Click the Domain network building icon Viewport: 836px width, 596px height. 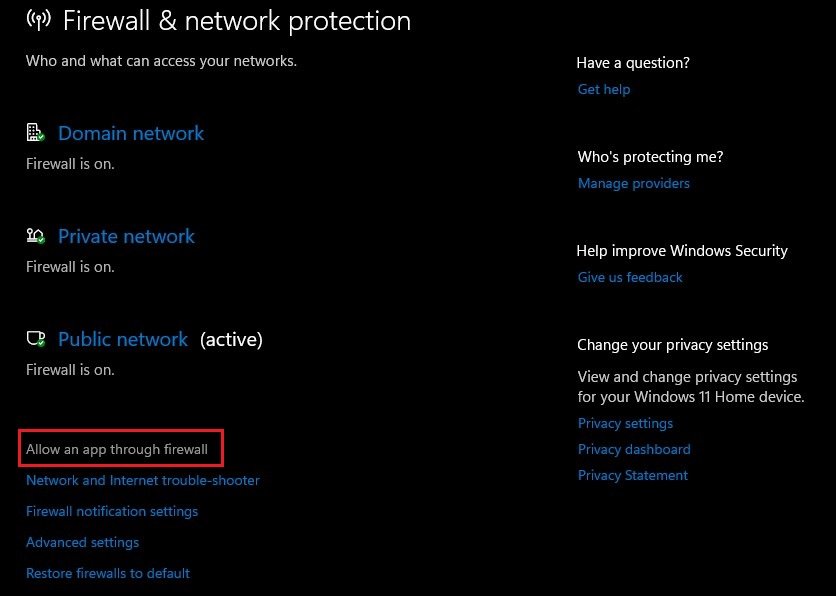tap(35, 133)
